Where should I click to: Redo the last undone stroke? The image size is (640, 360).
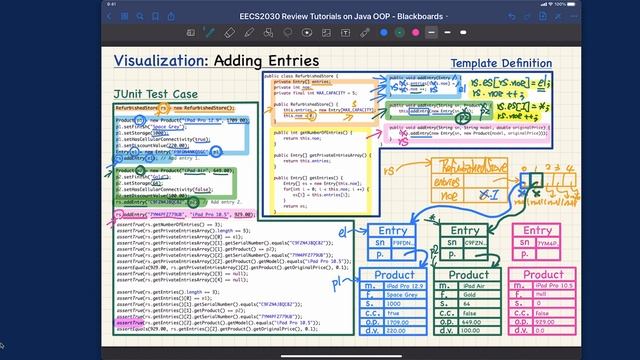[527, 16]
